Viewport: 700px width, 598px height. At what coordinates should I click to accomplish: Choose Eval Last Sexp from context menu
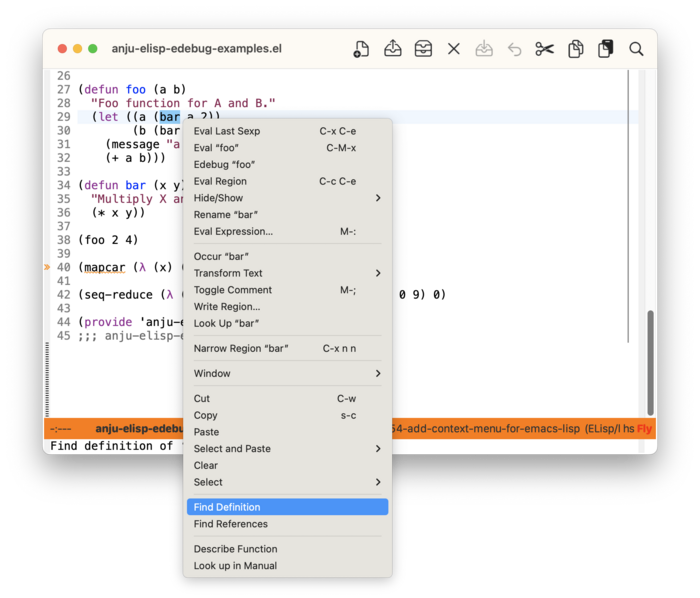coord(287,131)
